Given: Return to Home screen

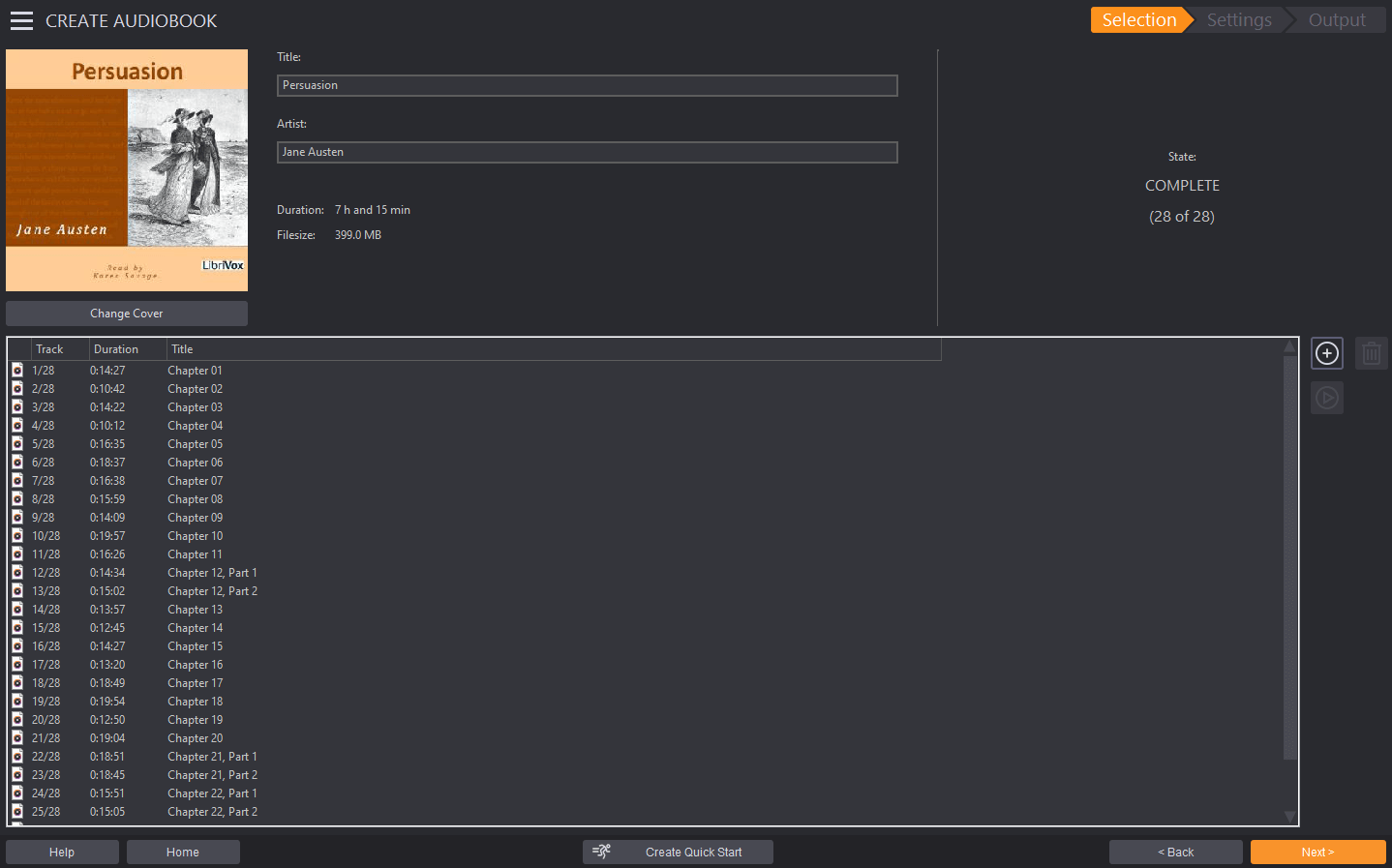Looking at the screenshot, I should pos(183,852).
